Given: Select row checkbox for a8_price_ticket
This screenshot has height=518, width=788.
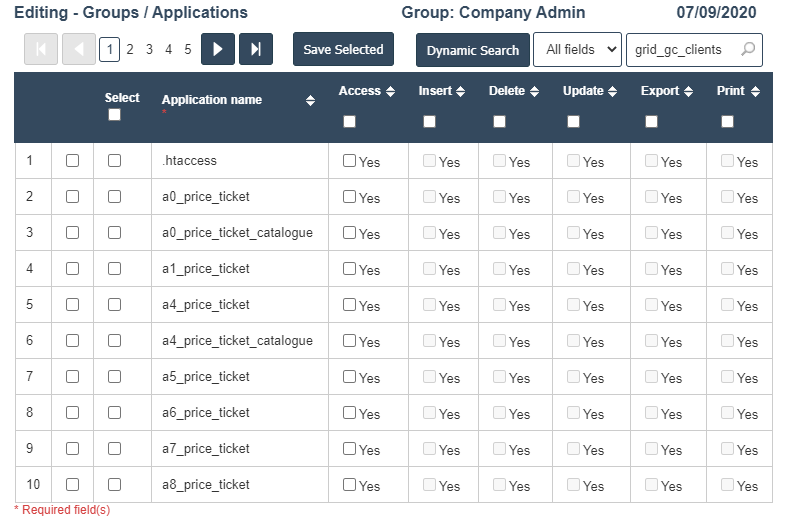Looking at the screenshot, I should [114, 485].
